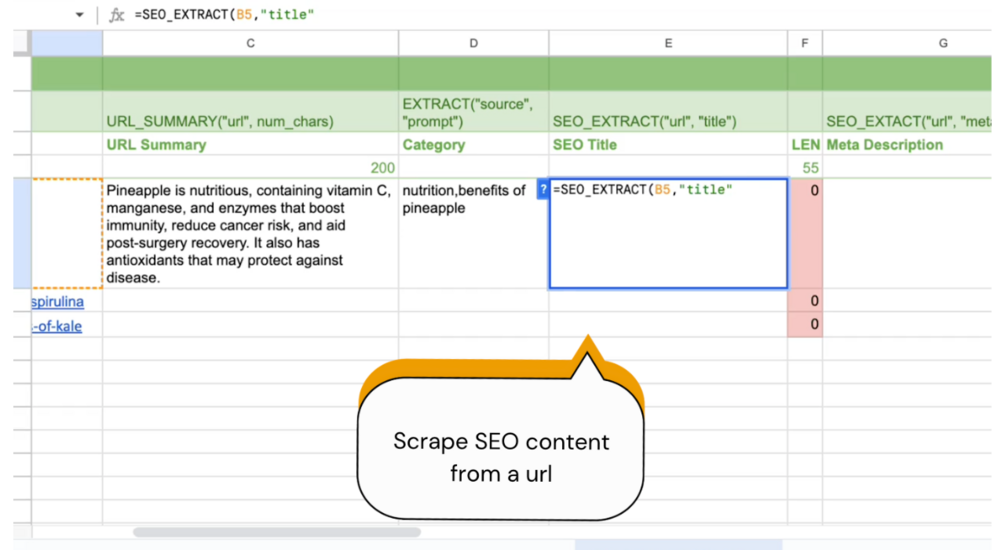Select column G header

click(x=942, y=43)
